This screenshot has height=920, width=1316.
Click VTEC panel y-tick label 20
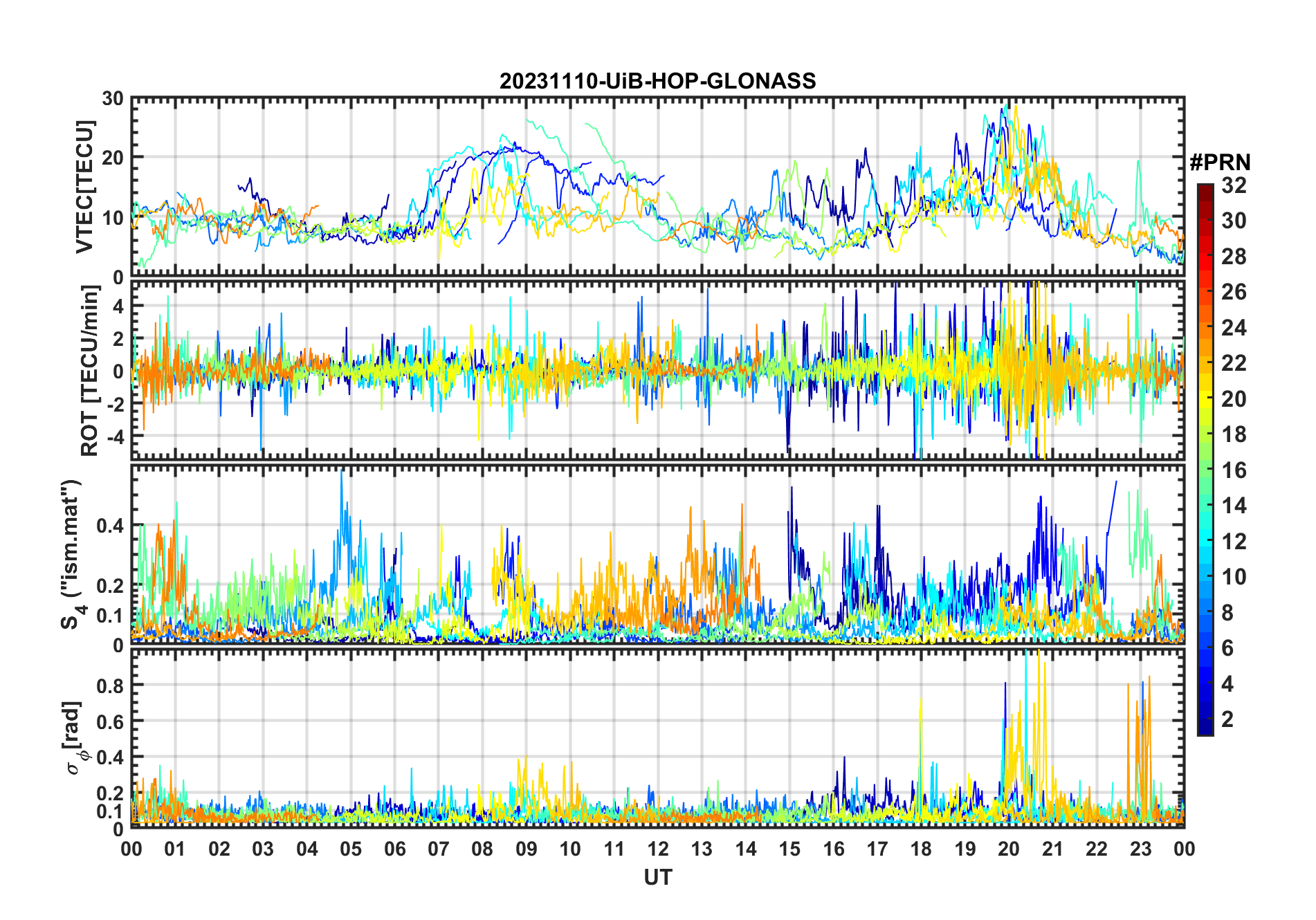point(113,158)
